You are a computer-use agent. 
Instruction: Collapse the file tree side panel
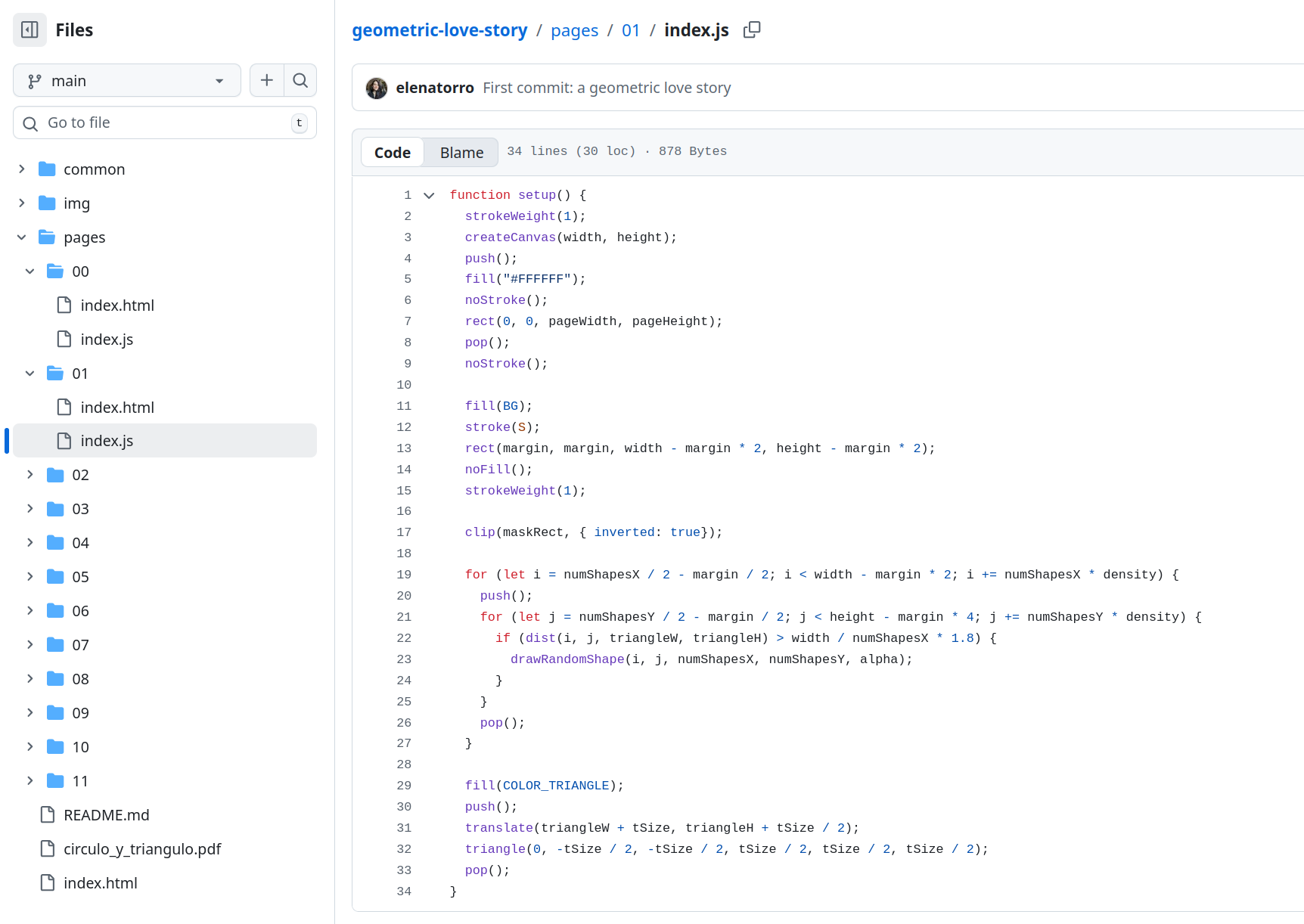tap(29, 29)
